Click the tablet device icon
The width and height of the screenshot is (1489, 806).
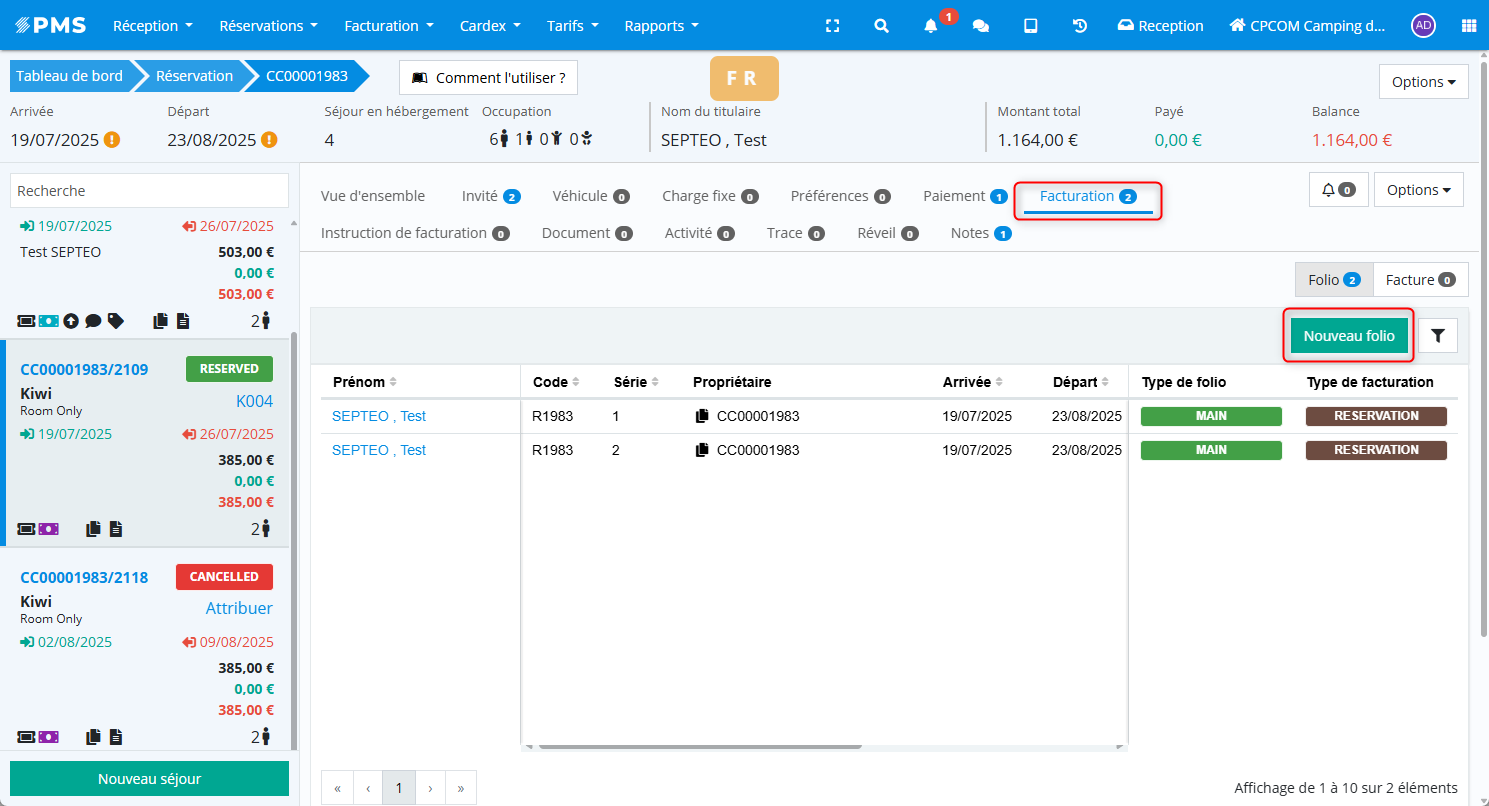pos(1030,26)
